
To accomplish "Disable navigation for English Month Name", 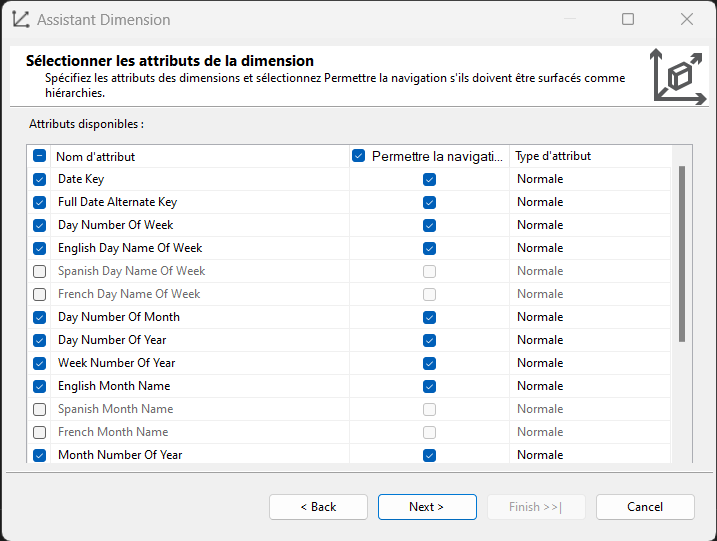I will click(429, 386).
